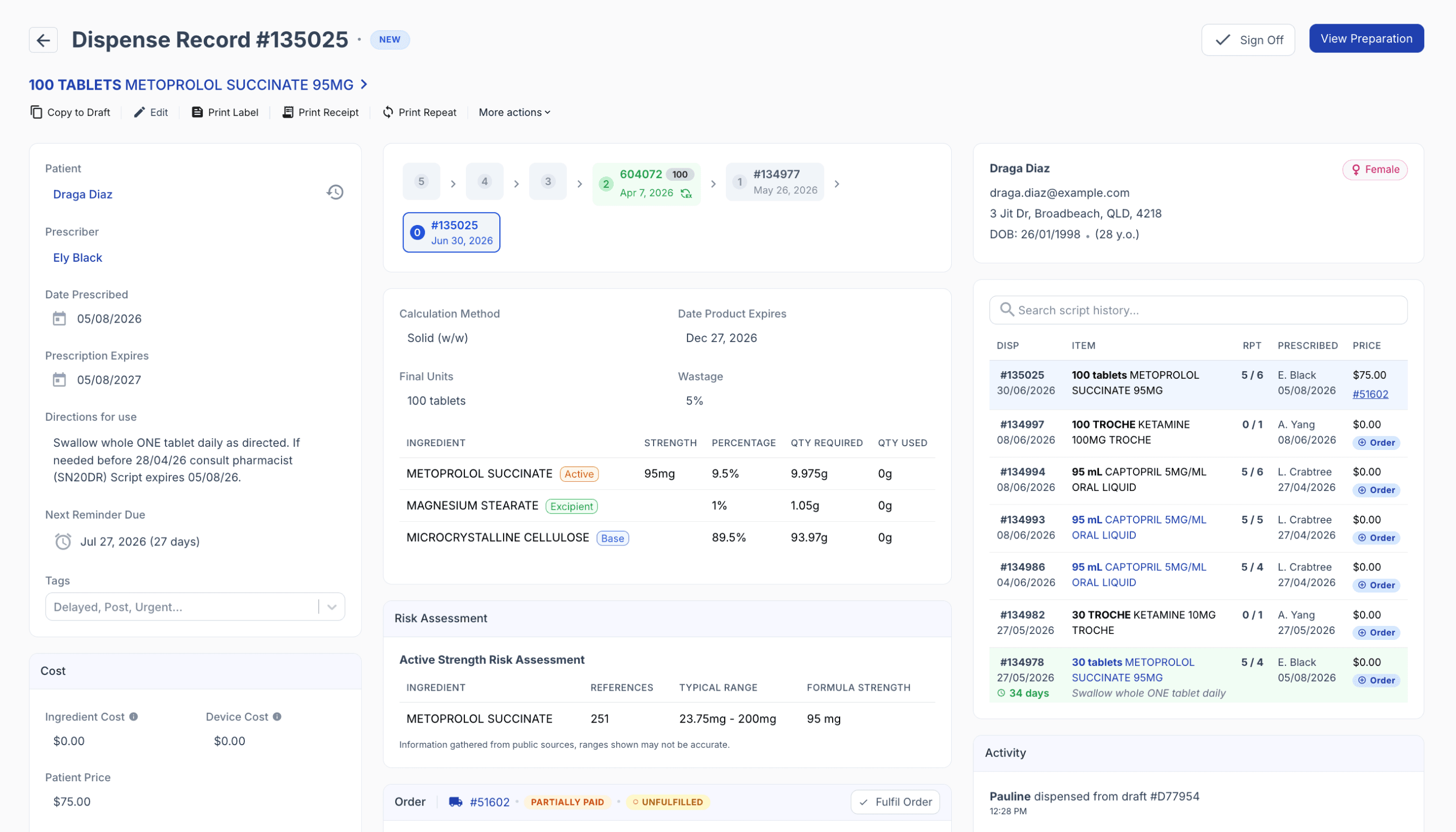The width and height of the screenshot is (1456, 832).
Task: Click the Copy to Draft icon
Action: tap(36, 112)
